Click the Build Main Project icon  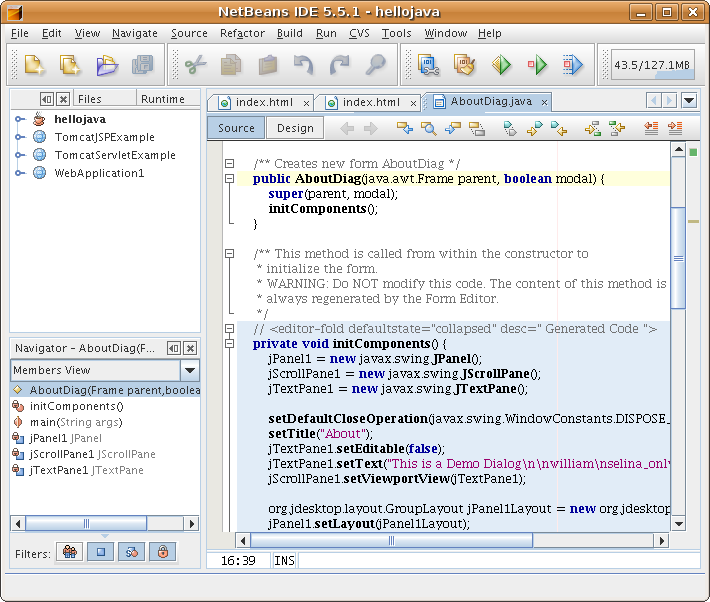[x=428, y=65]
